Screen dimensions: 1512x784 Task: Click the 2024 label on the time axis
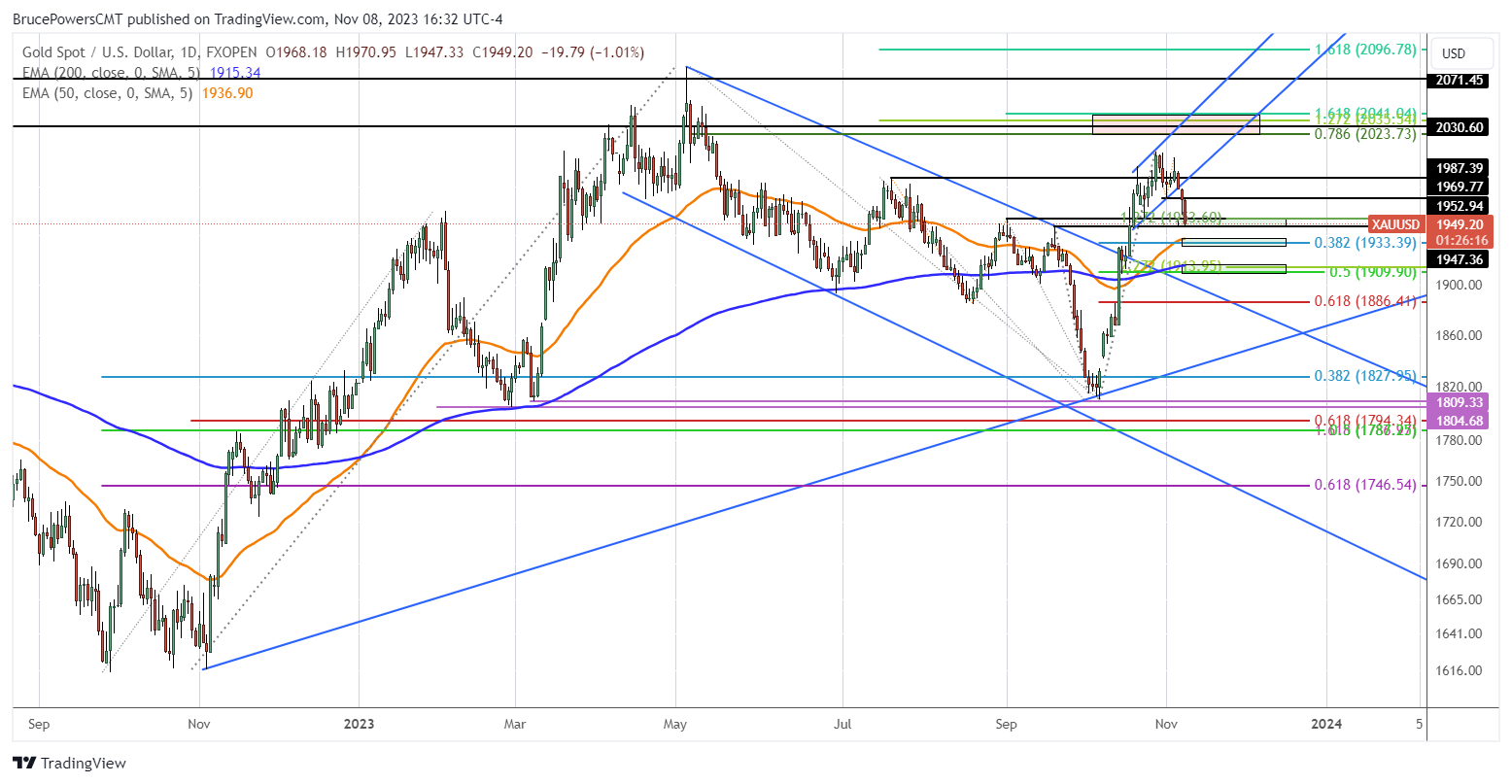coord(1326,724)
